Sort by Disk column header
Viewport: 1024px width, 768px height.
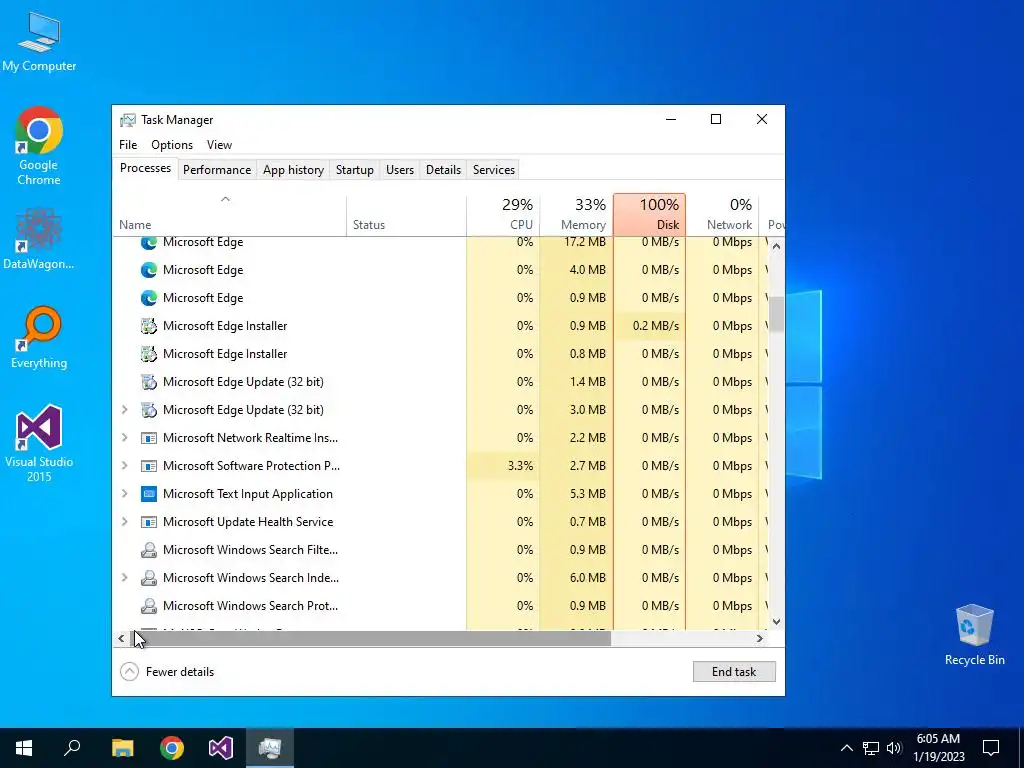pyautogui.click(x=649, y=216)
